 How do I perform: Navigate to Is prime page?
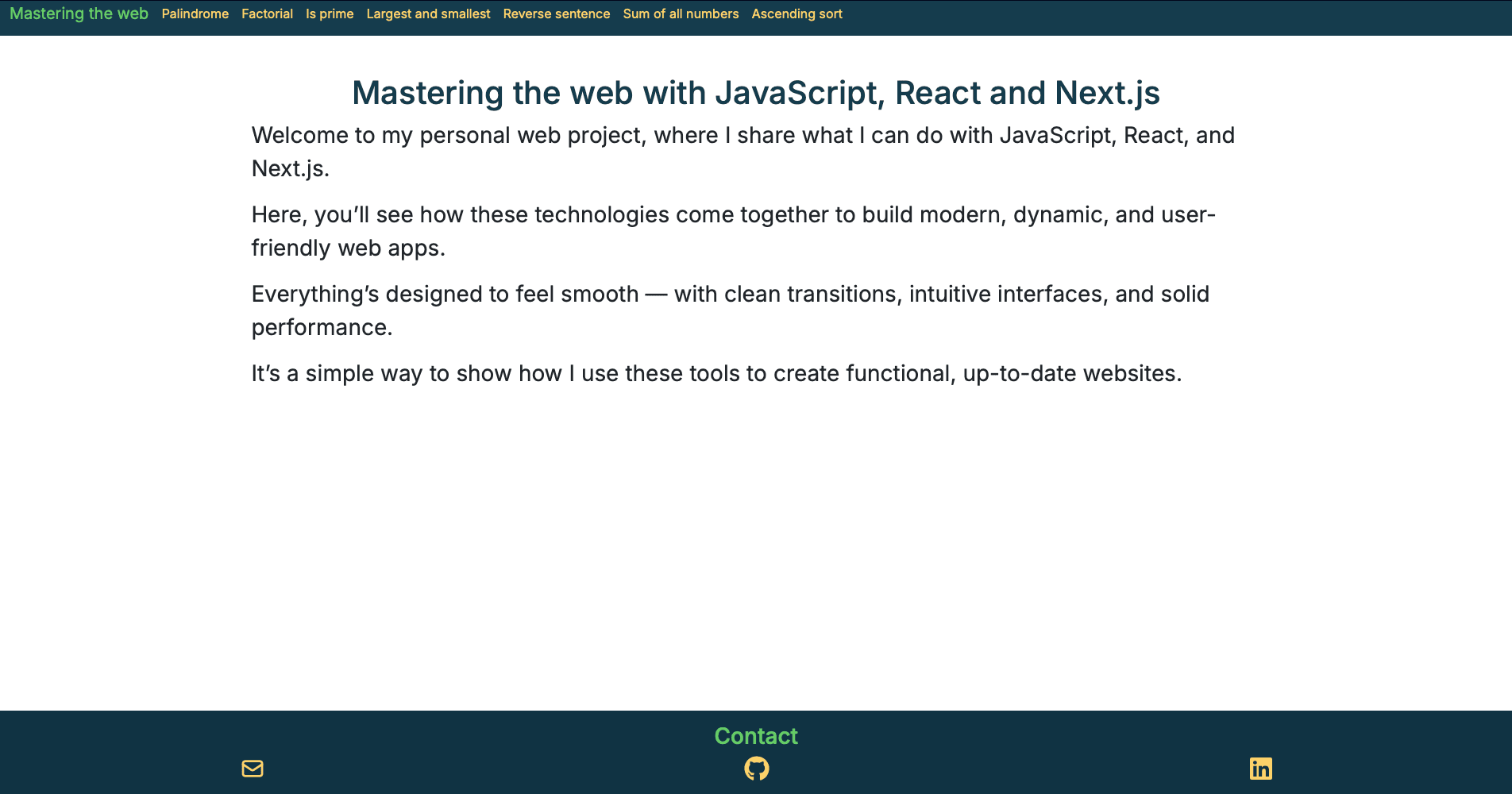(x=330, y=14)
